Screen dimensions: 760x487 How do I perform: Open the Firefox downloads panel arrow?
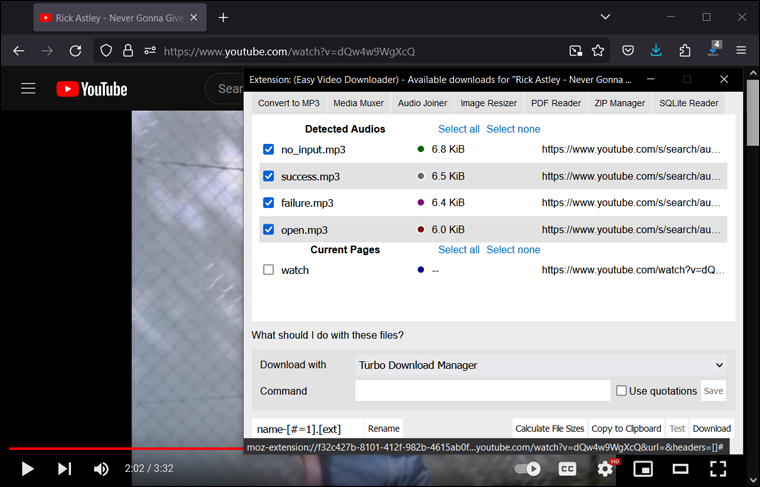(656, 50)
